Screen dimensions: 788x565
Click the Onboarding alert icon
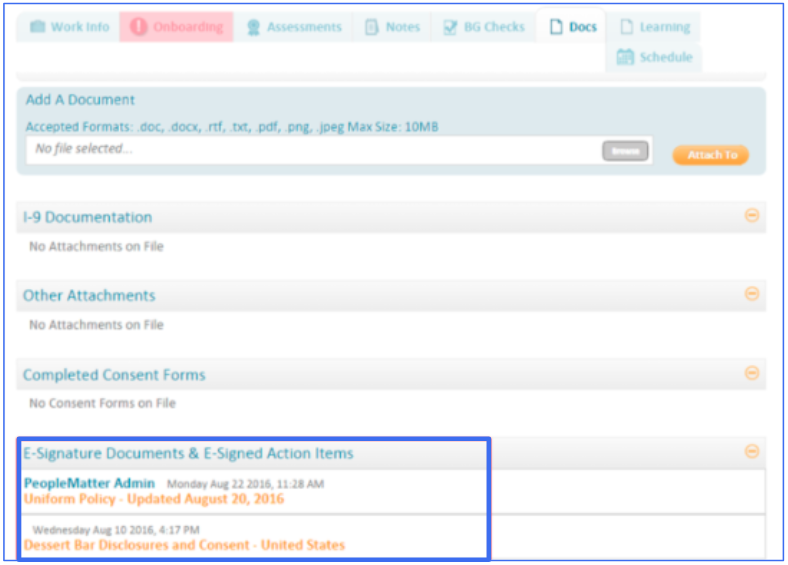point(138,27)
